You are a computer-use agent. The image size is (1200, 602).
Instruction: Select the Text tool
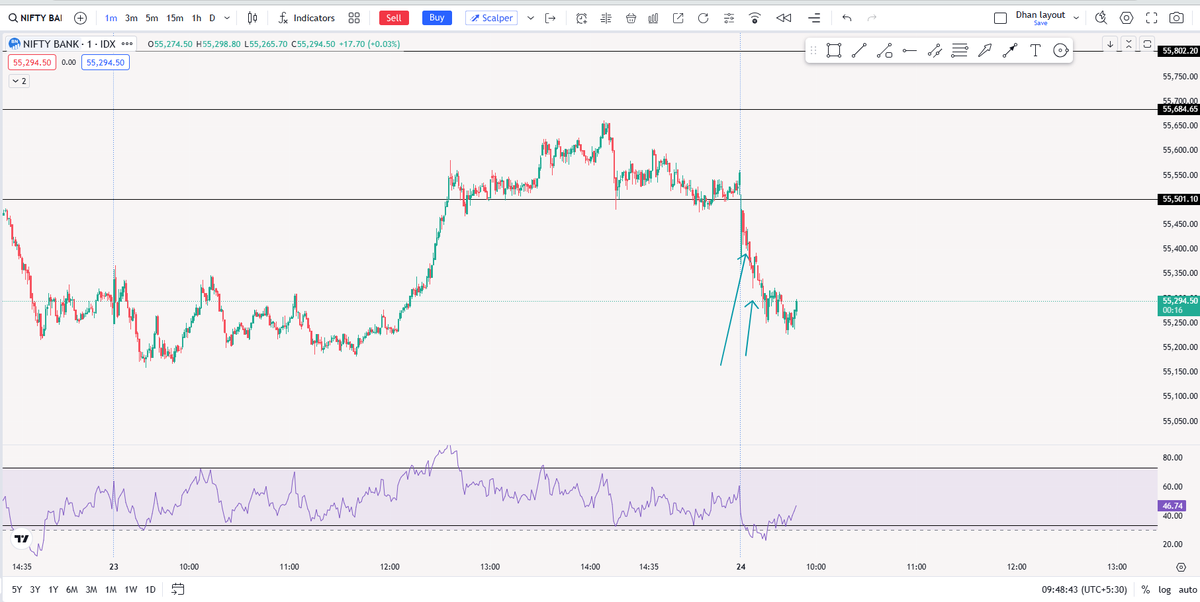(1035, 50)
